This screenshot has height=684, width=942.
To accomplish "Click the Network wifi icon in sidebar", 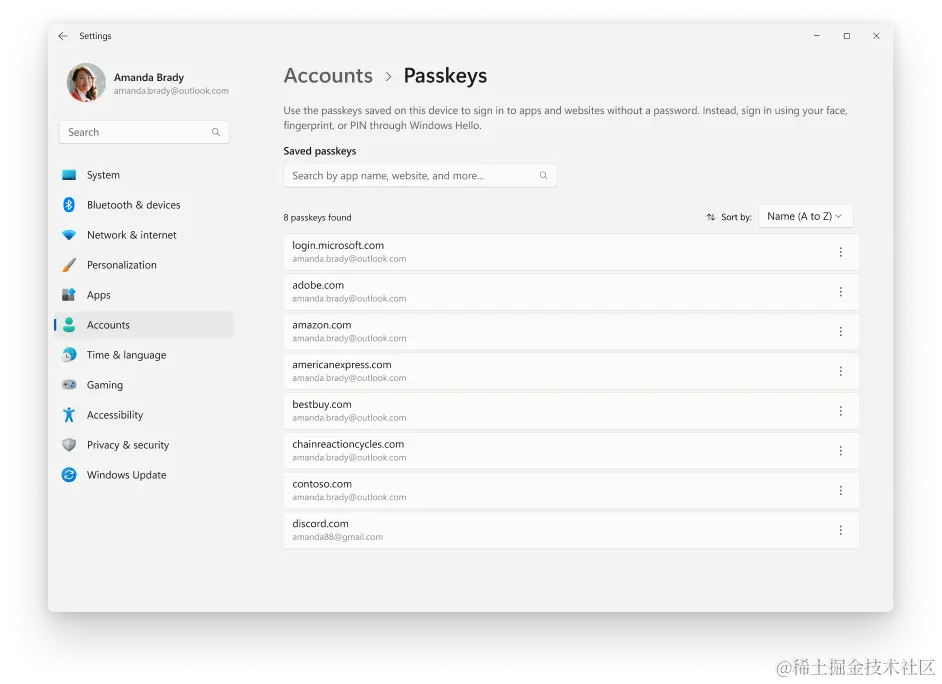I will (69, 235).
